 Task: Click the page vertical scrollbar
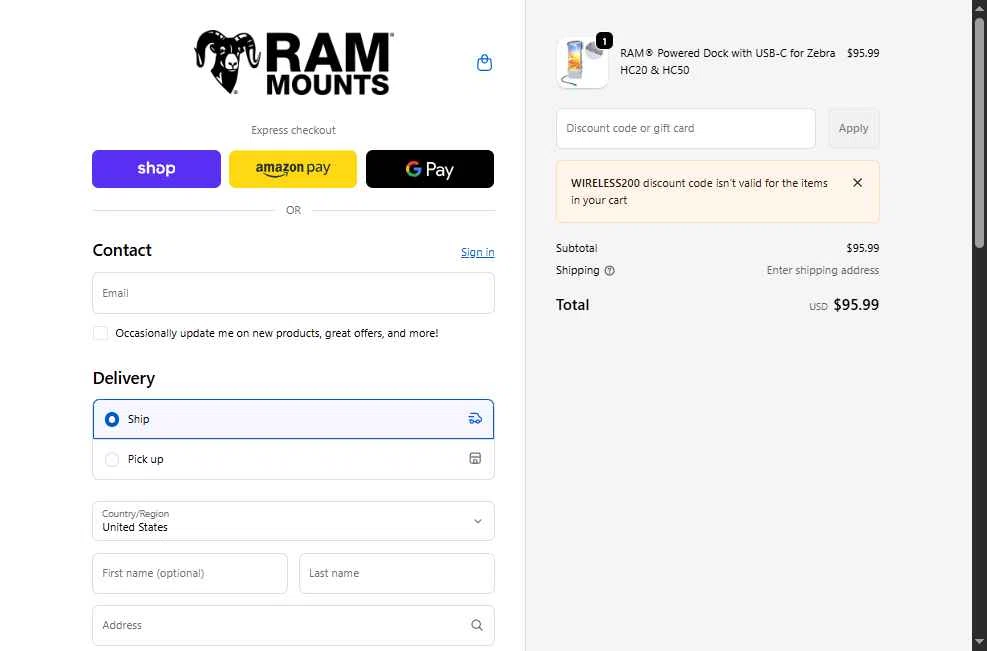point(979,133)
